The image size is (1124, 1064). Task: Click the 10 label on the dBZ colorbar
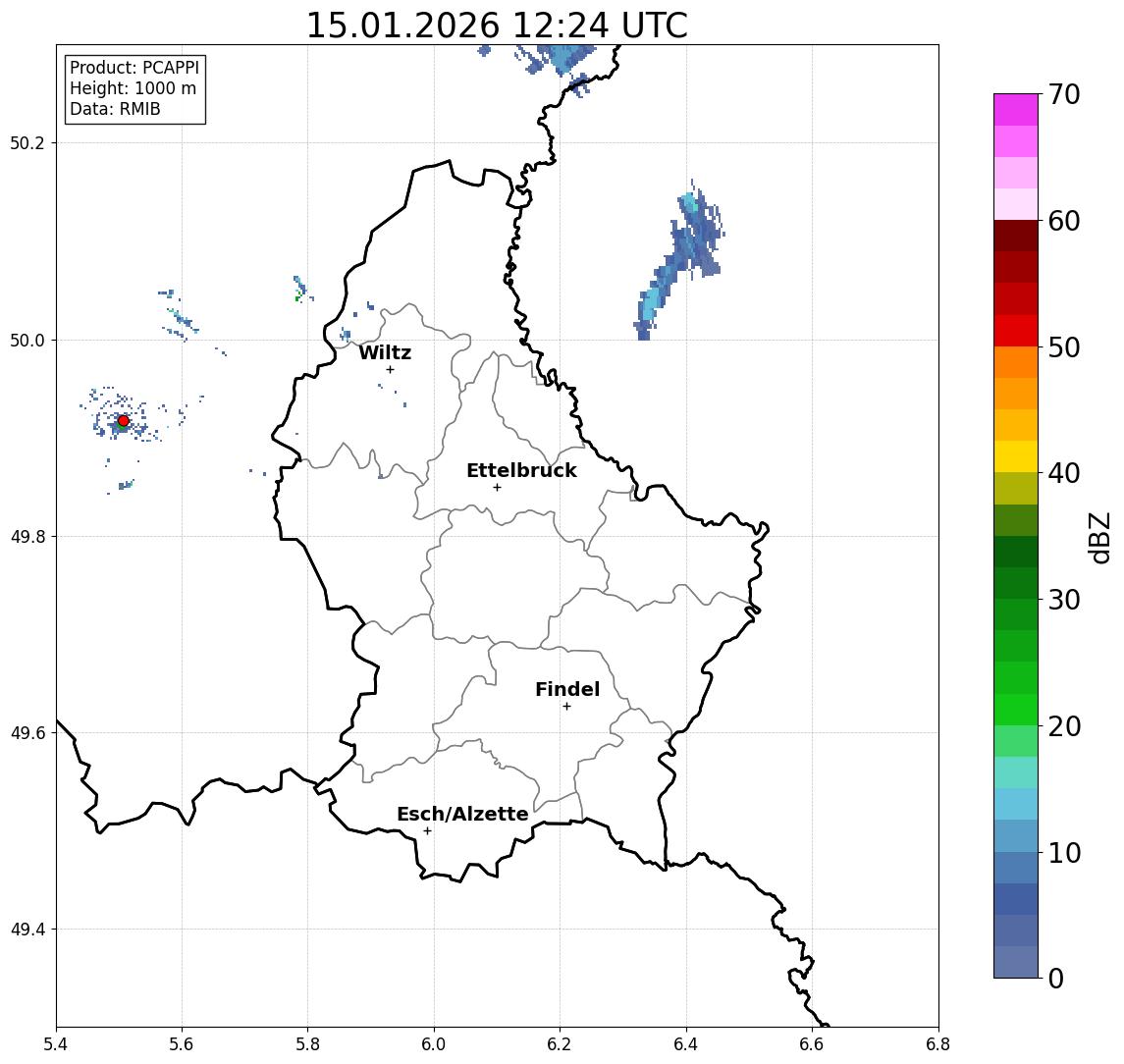(x=1064, y=853)
